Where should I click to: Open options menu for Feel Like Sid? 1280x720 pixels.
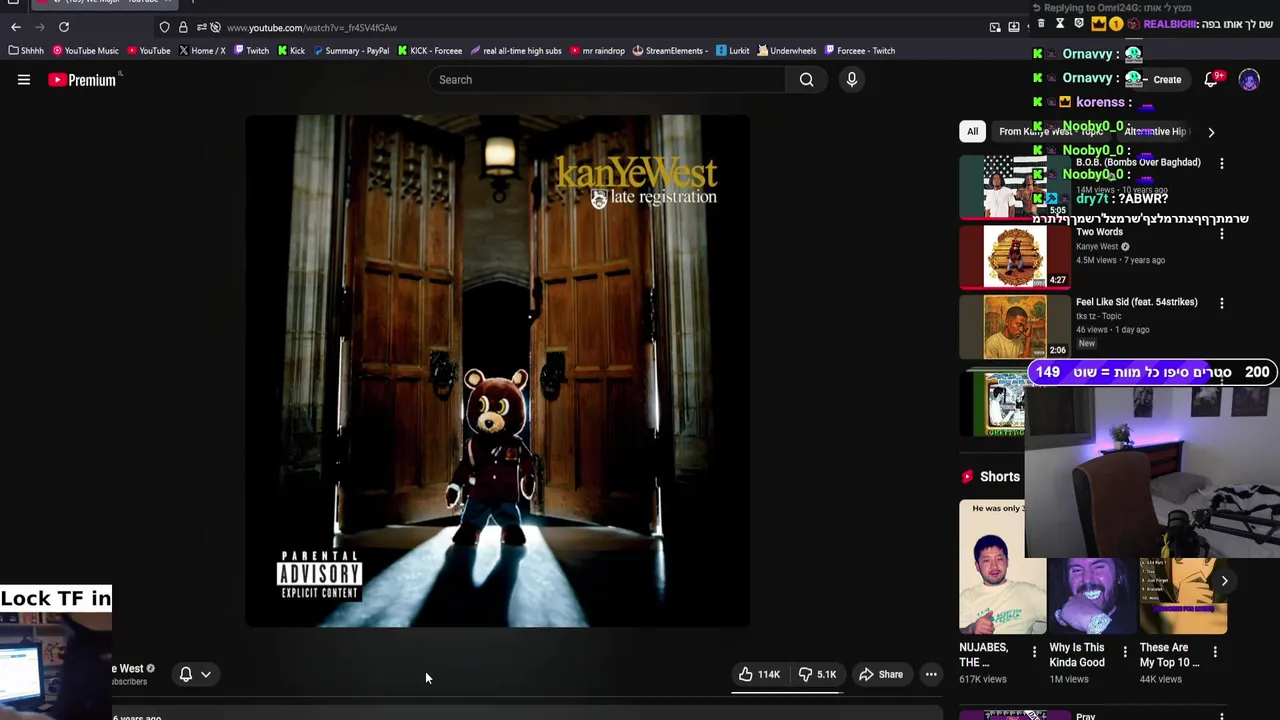1221,303
